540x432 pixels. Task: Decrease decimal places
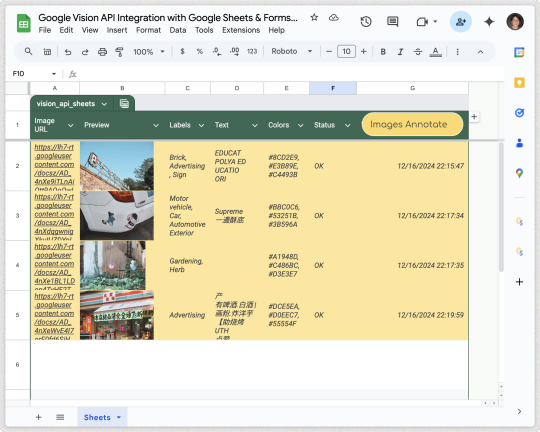[x=217, y=52]
